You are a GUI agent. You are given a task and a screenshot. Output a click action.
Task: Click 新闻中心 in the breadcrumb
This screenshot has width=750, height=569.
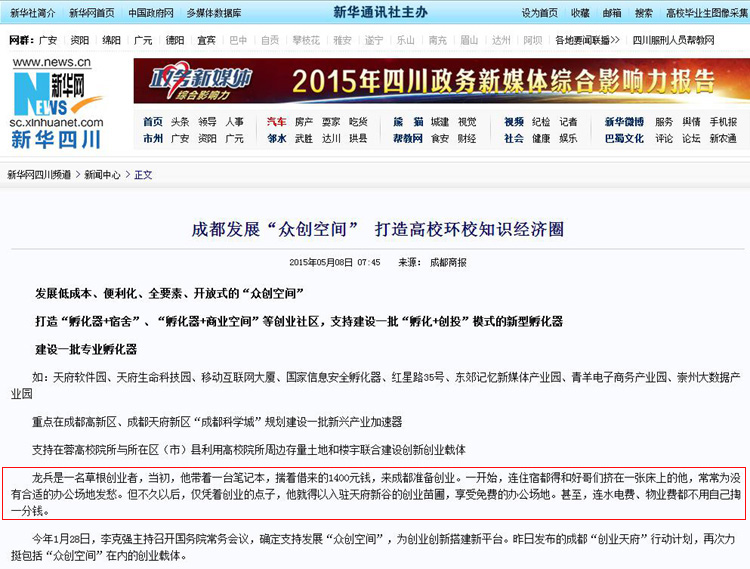102,175
